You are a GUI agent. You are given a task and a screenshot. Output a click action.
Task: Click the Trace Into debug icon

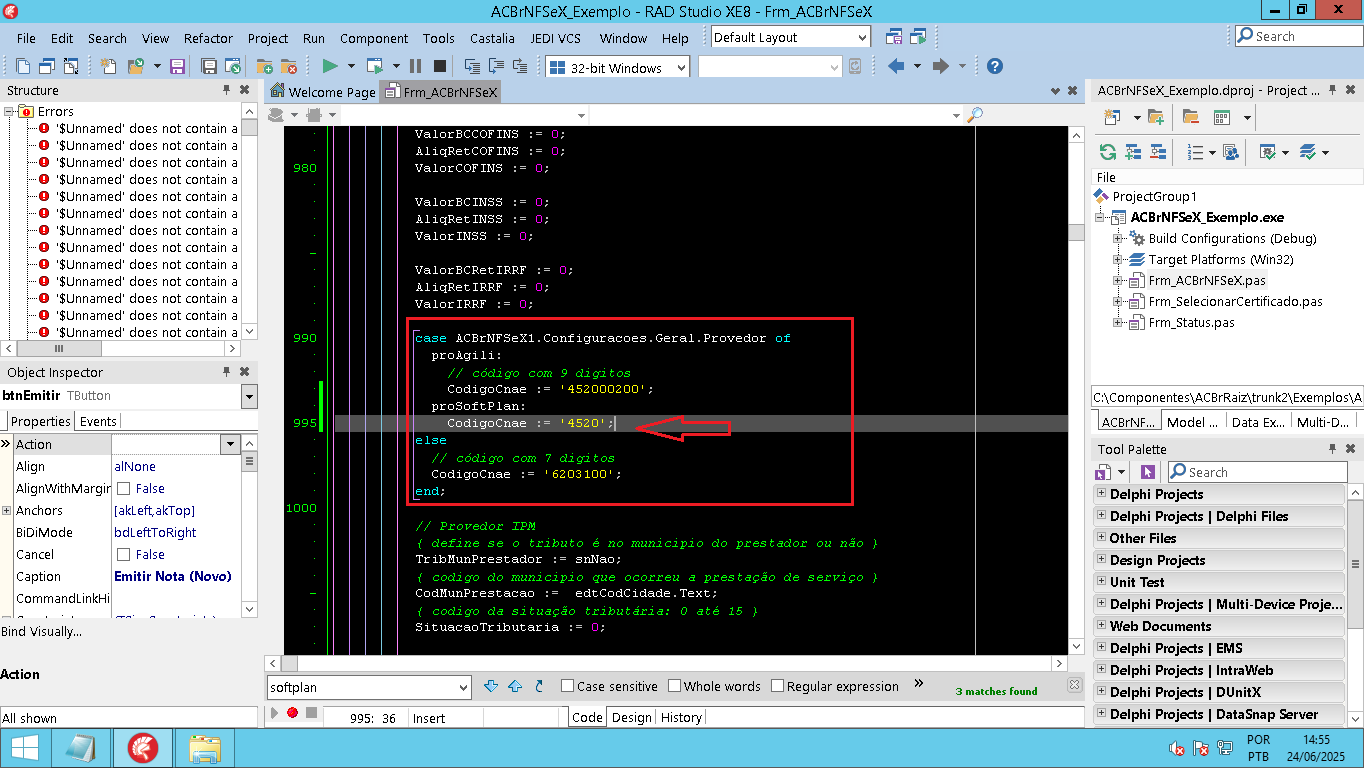pos(472,66)
